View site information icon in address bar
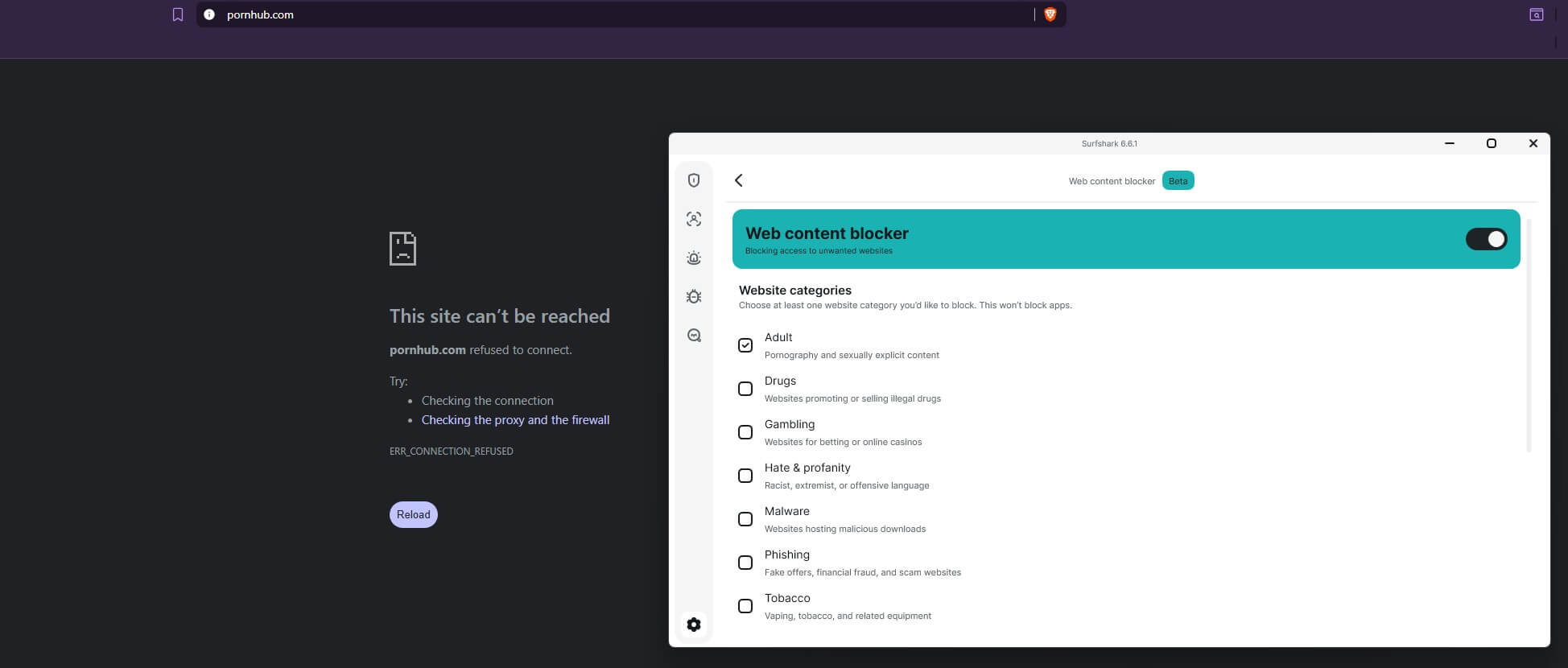This screenshot has width=1568, height=668. (x=209, y=14)
